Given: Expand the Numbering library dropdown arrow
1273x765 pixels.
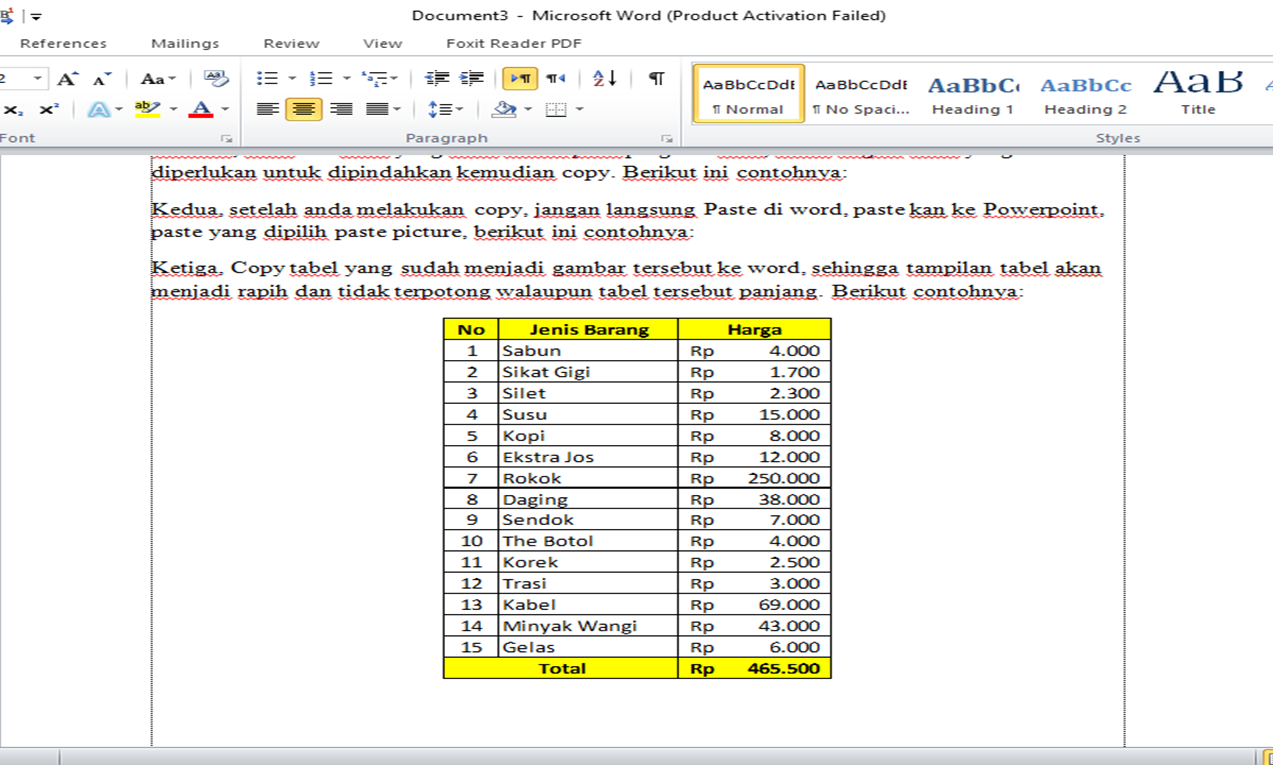Looking at the screenshot, I should [x=346, y=78].
